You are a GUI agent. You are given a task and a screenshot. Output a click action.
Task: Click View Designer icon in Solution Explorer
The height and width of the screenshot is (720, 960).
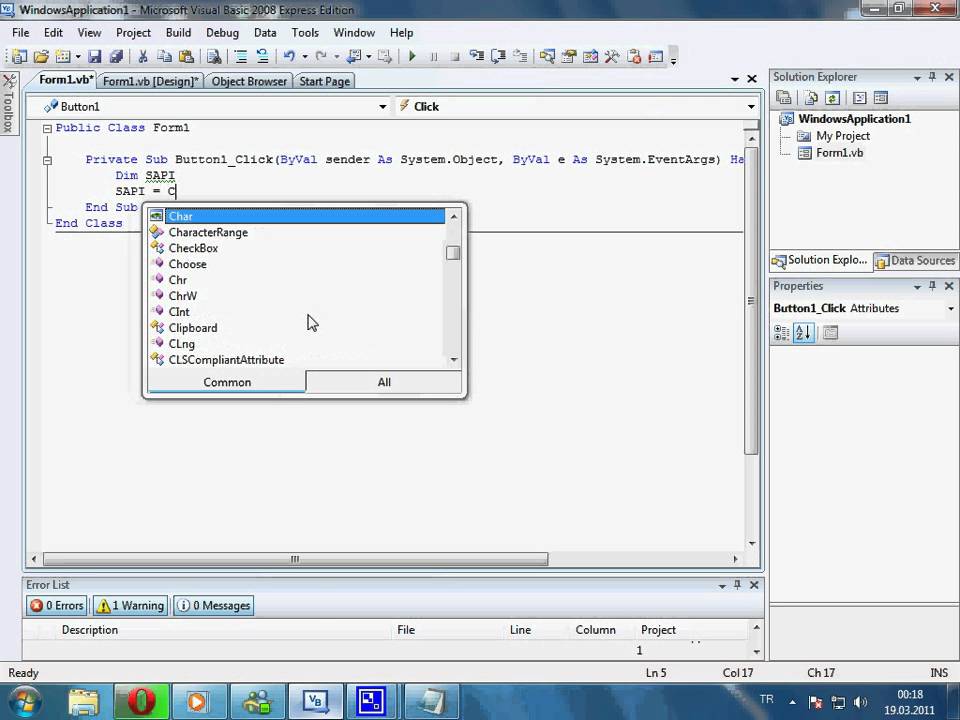pos(880,98)
